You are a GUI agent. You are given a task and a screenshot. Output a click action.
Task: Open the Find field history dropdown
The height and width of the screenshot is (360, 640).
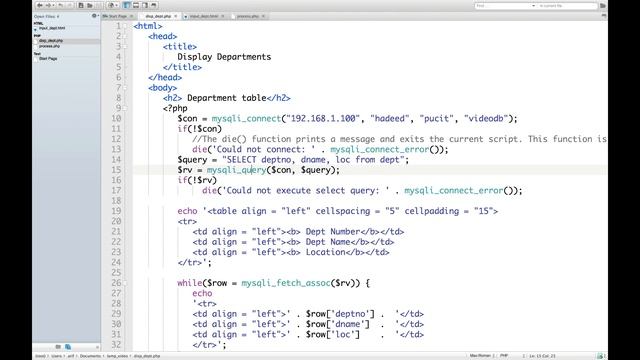[533, 6]
